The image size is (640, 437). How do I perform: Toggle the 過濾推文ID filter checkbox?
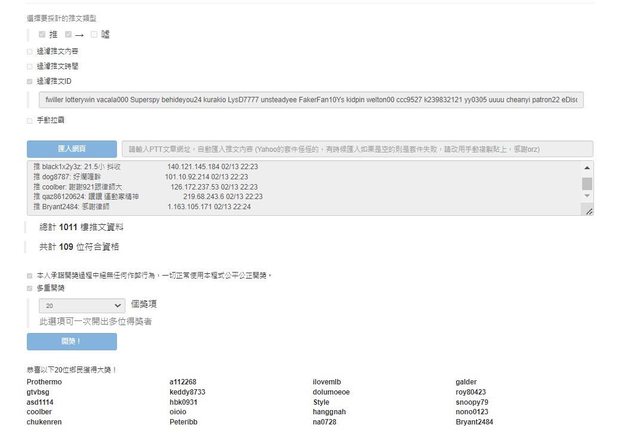coord(29,80)
